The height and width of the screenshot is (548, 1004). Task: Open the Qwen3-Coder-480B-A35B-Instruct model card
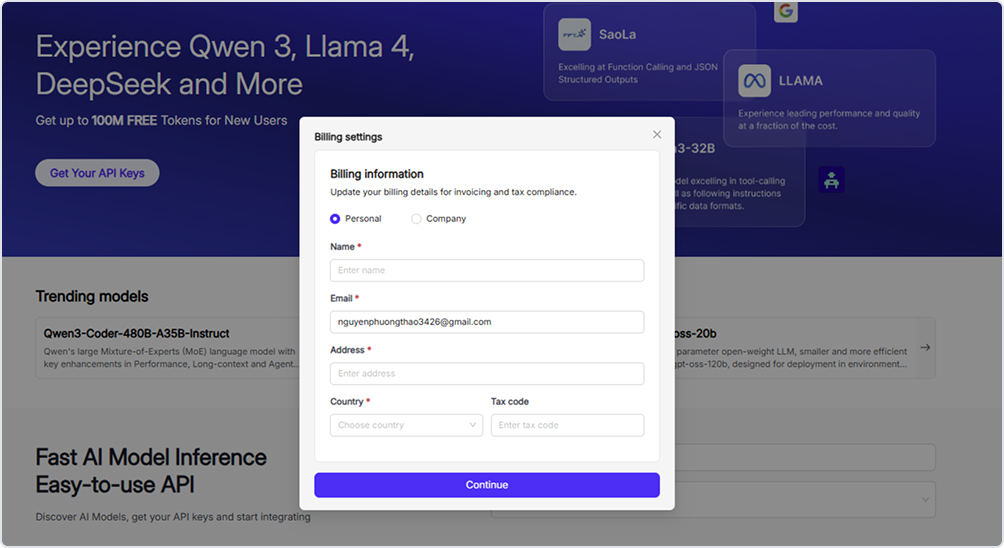tap(170, 348)
